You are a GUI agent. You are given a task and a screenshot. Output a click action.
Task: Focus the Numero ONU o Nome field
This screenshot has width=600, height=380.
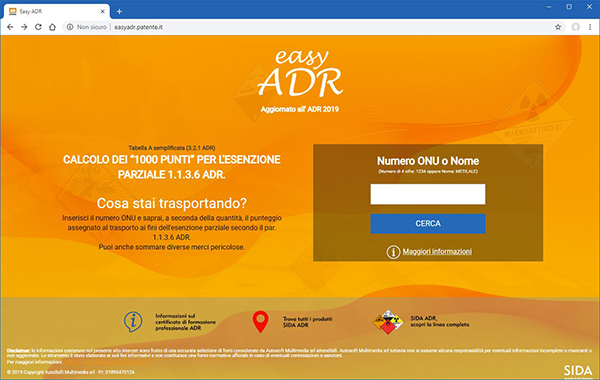point(428,194)
